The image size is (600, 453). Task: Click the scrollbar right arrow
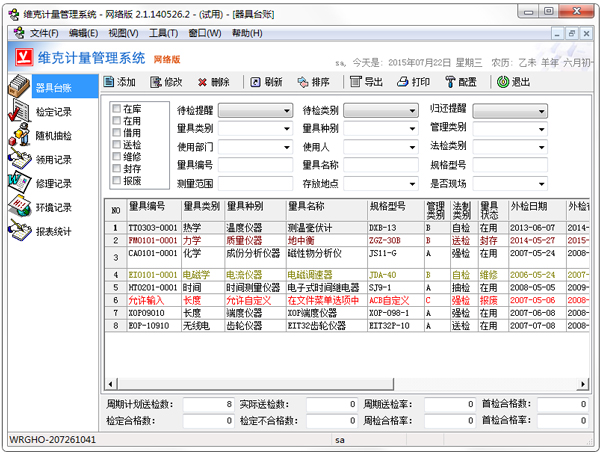pos(583,384)
